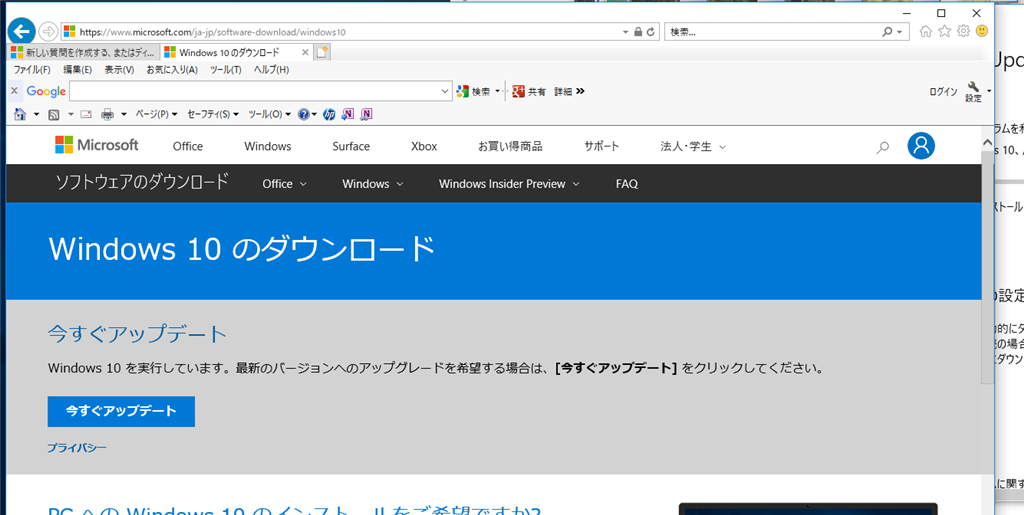Click the command bar Home icon
Screen dimensions: 1024x515
(x=20, y=114)
